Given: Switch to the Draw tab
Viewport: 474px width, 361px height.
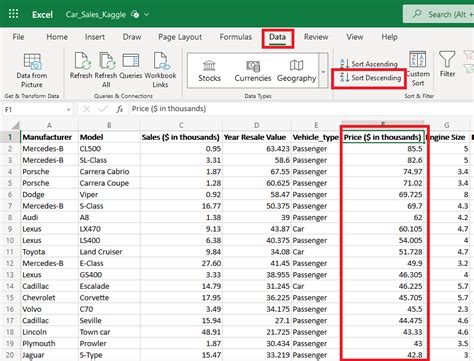Looking at the screenshot, I should [132, 37].
